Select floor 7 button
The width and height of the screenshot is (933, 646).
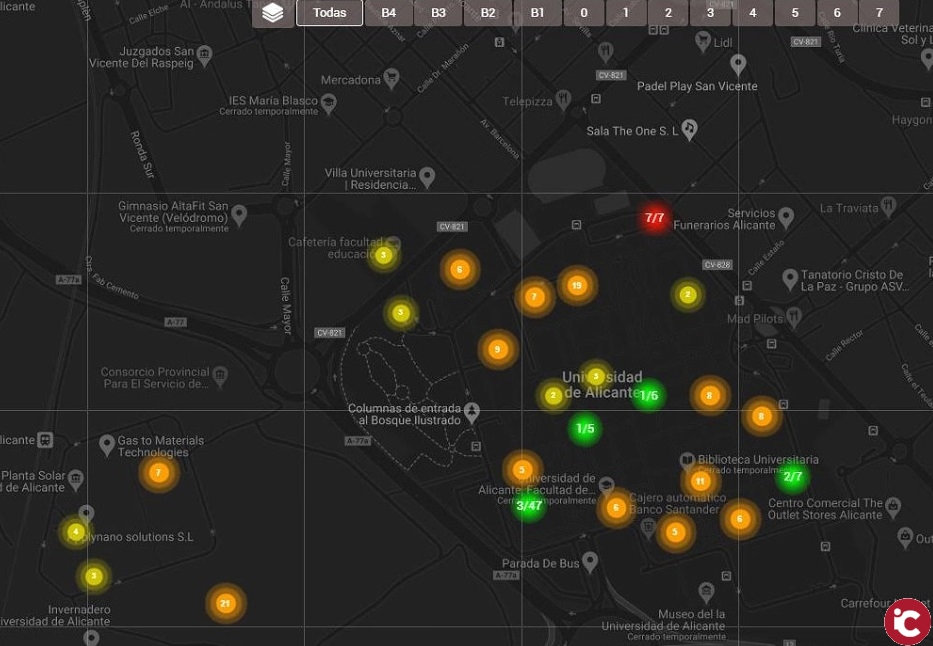[879, 13]
